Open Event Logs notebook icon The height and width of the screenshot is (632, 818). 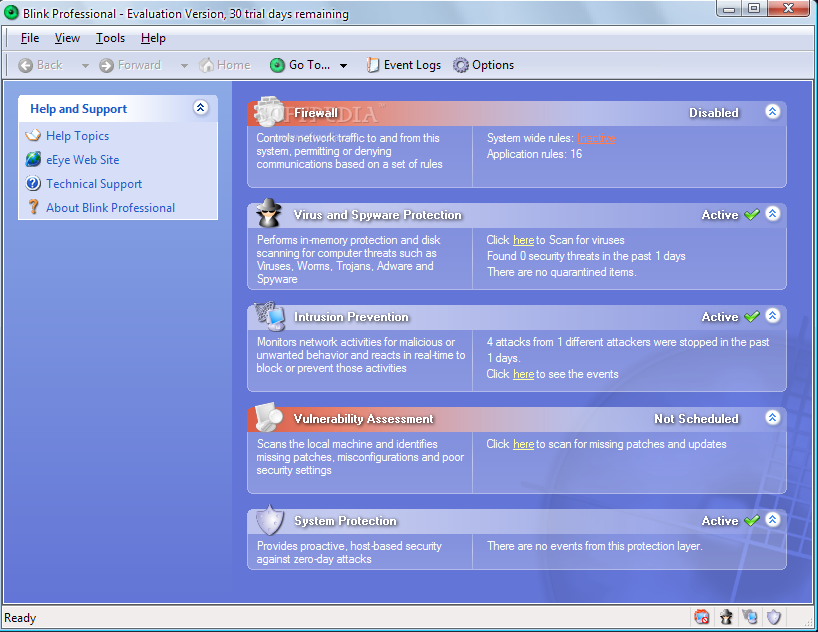(372, 65)
